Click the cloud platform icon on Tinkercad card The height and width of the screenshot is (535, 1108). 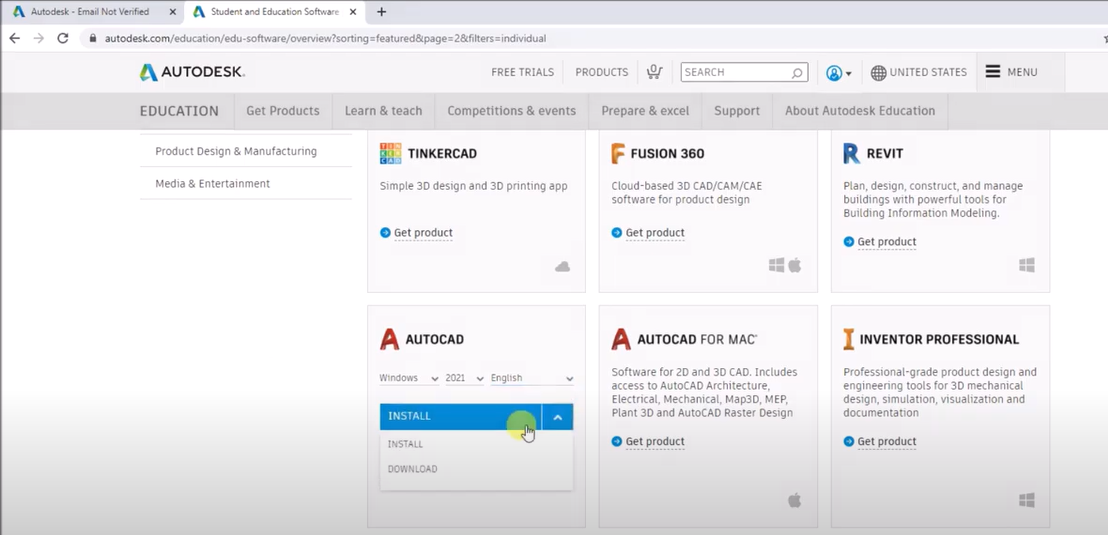[562, 266]
